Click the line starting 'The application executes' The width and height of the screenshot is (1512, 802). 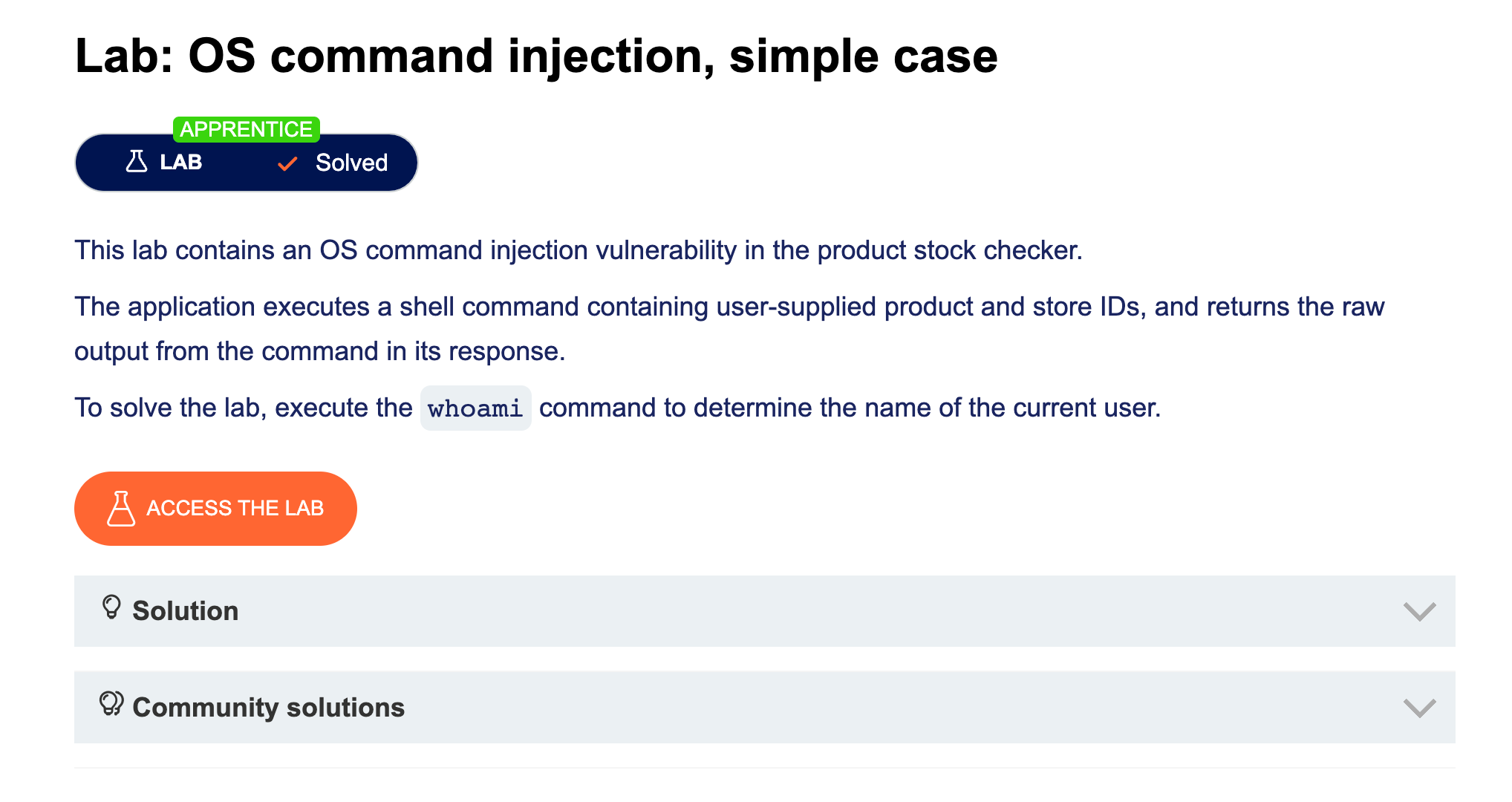(x=729, y=307)
